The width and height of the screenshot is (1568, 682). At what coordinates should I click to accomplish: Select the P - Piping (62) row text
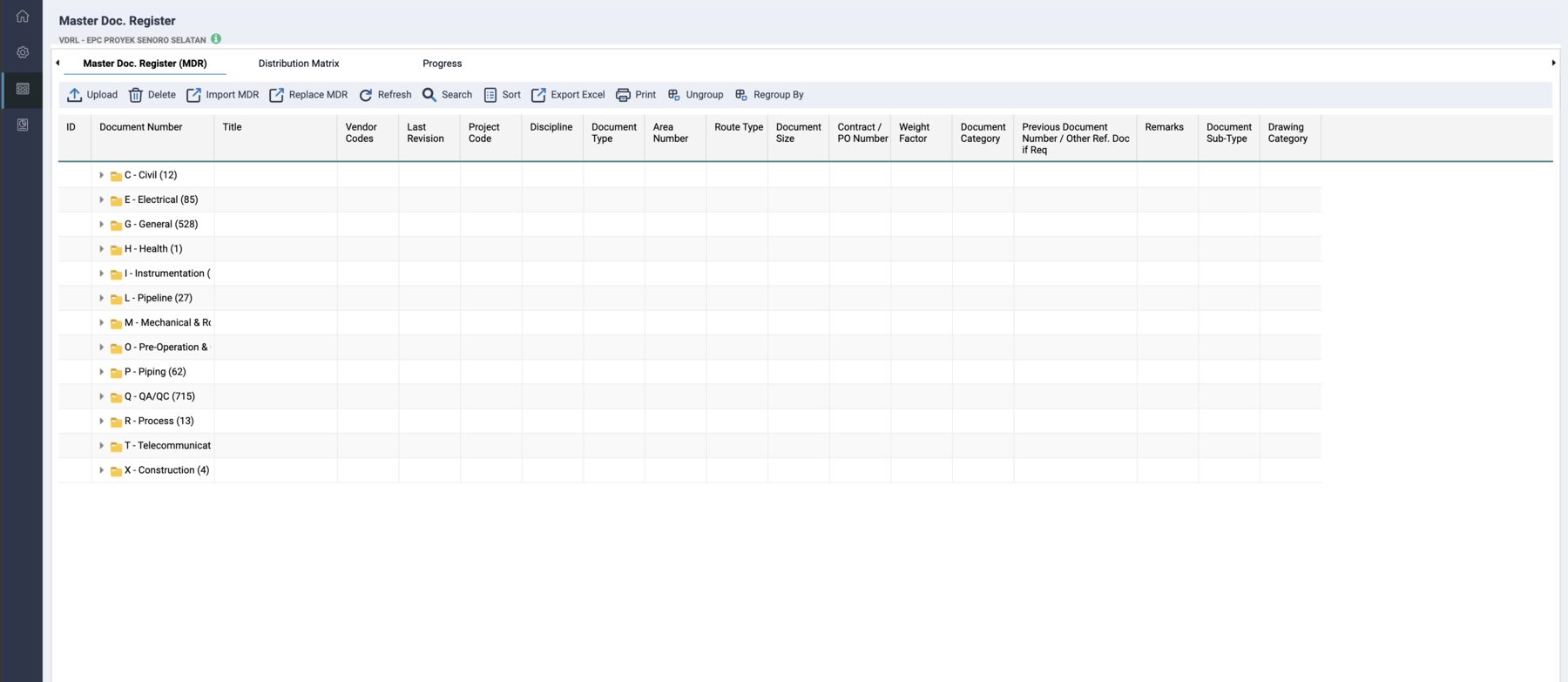click(x=155, y=372)
